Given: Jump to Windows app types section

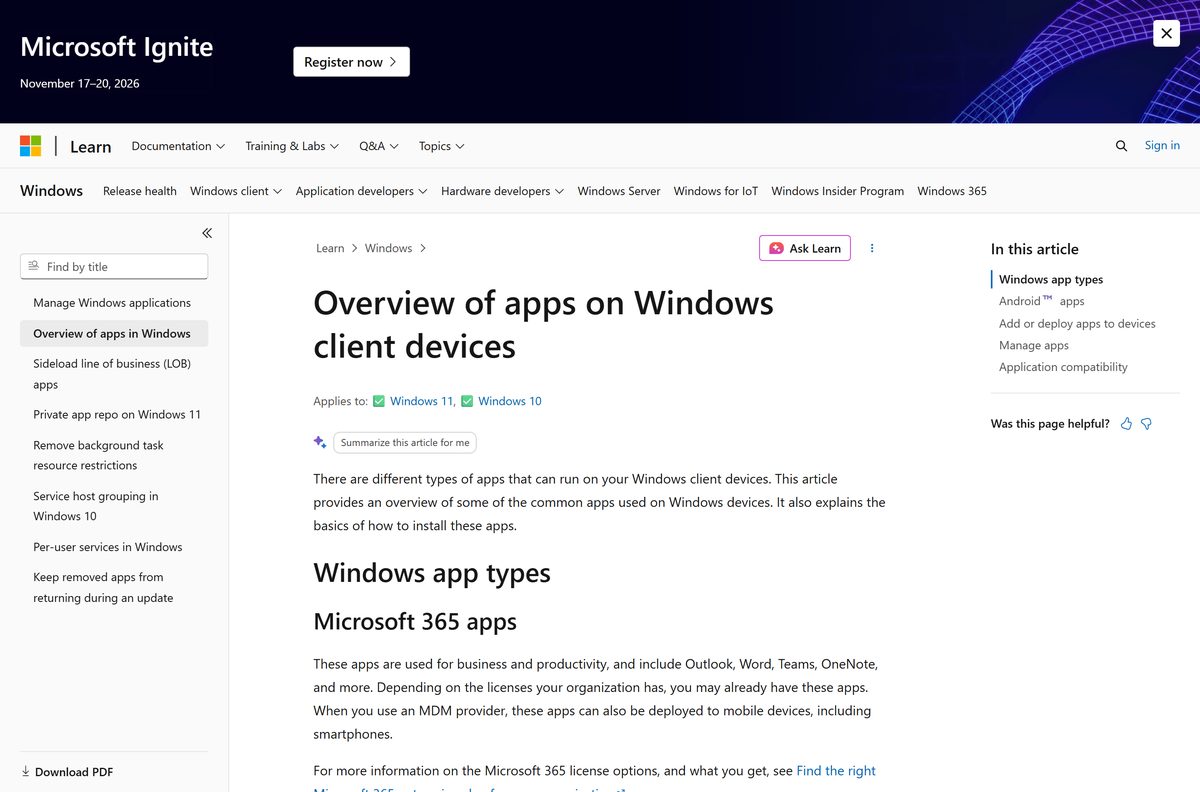Looking at the screenshot, I should click(x=1051, y=280).
